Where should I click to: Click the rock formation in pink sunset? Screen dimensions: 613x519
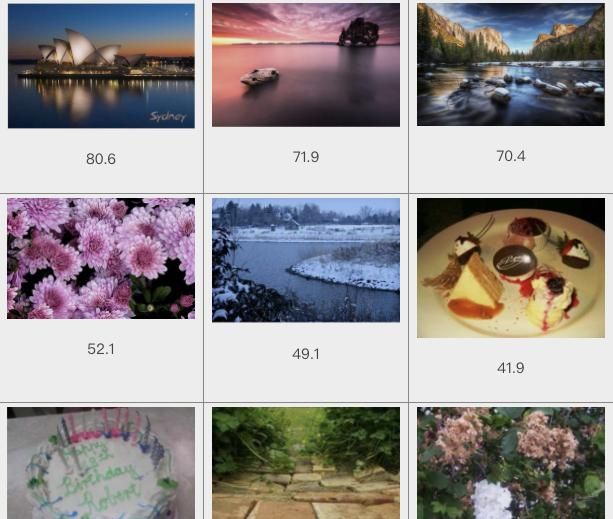[x=359, y=32]
